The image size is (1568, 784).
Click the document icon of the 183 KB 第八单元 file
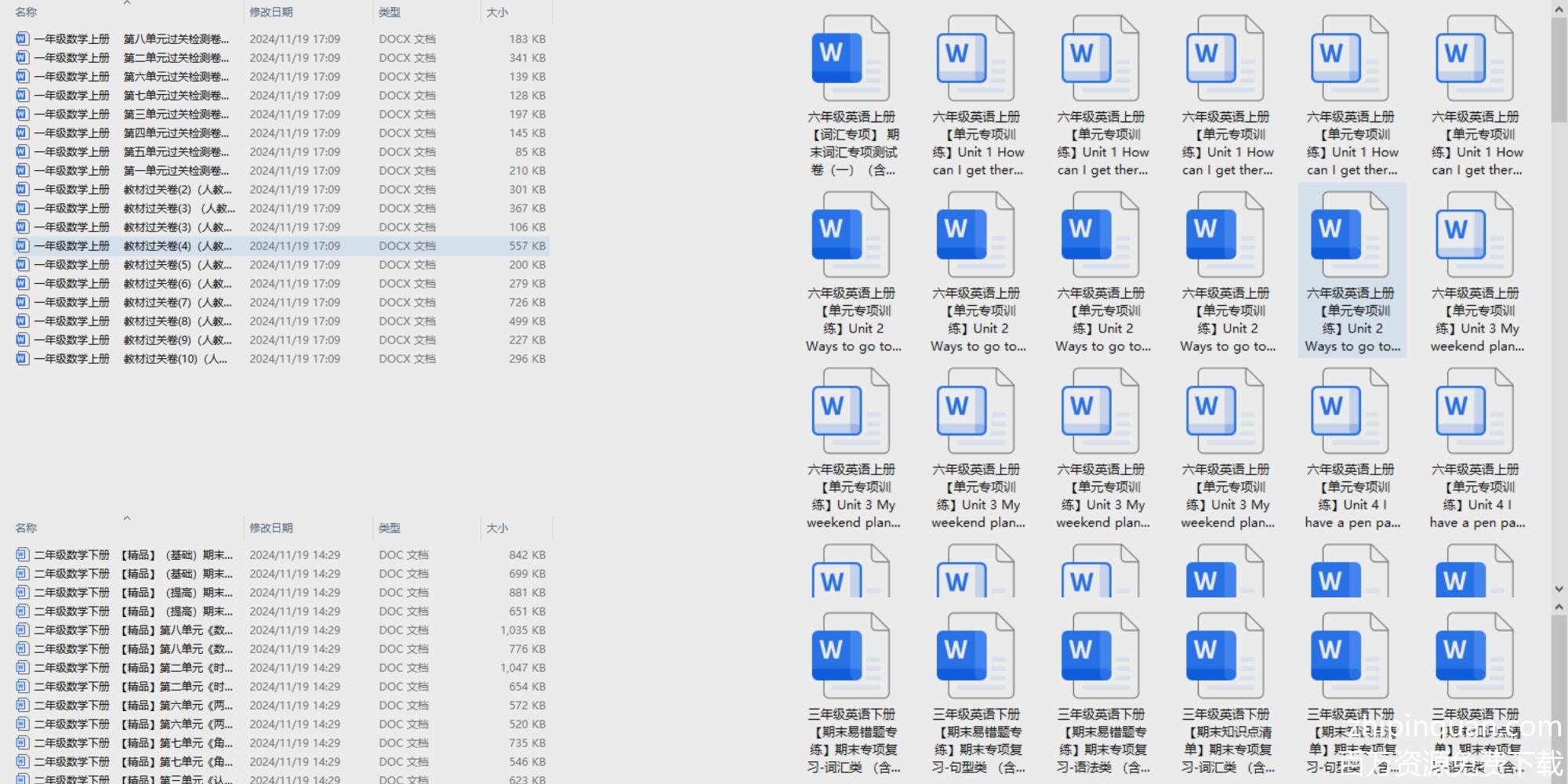point(22,38)
